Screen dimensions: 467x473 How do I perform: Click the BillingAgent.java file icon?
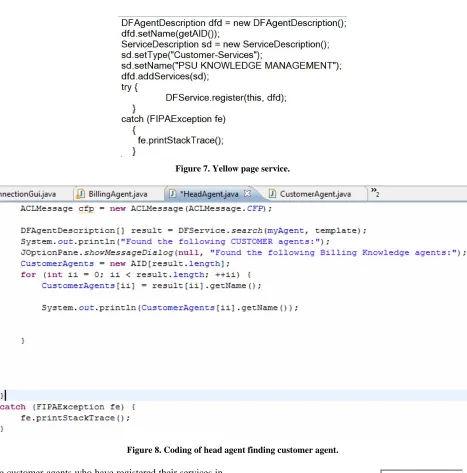click(81, 194)
